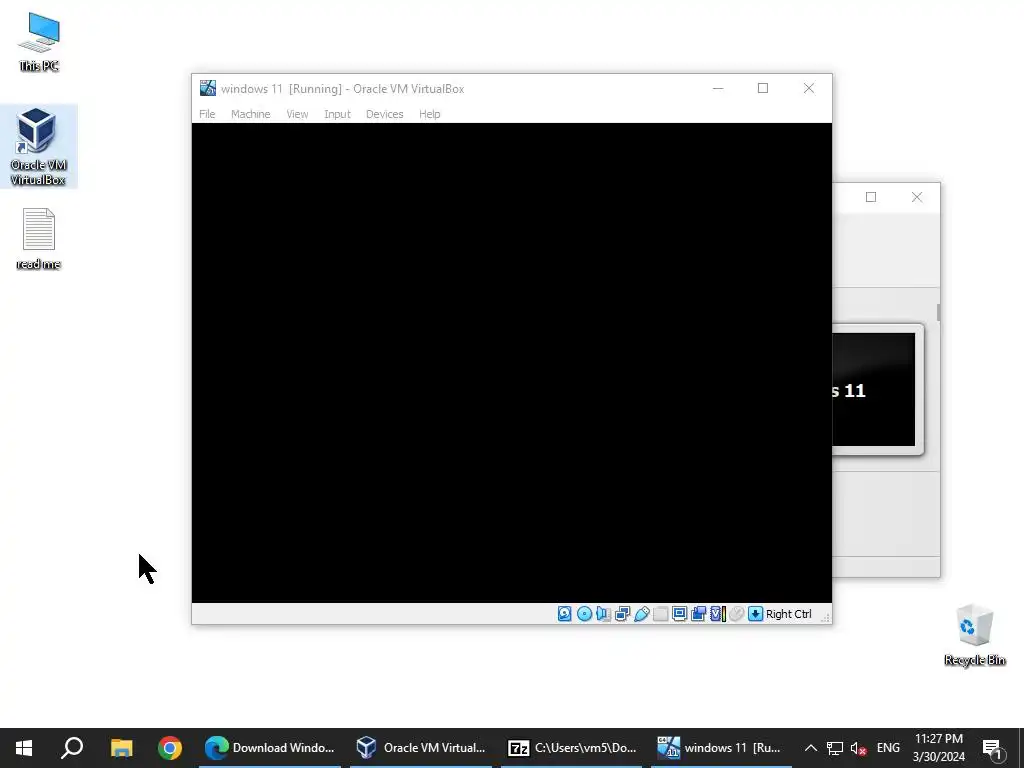
Task: Click the hard disk activity icon in VM status bar
Action: click(565, 614)
